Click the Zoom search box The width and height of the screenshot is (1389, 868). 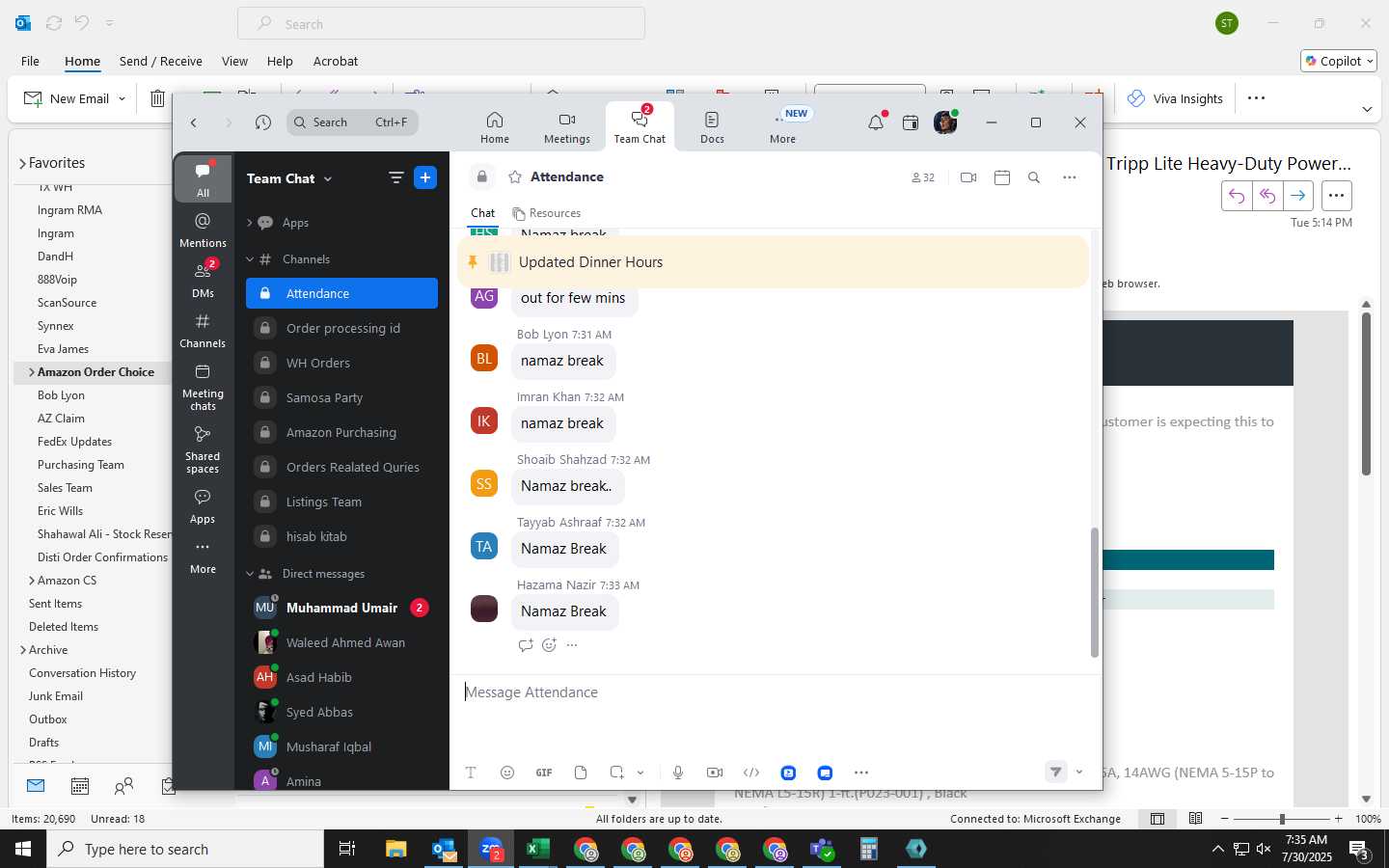point(352,122)
